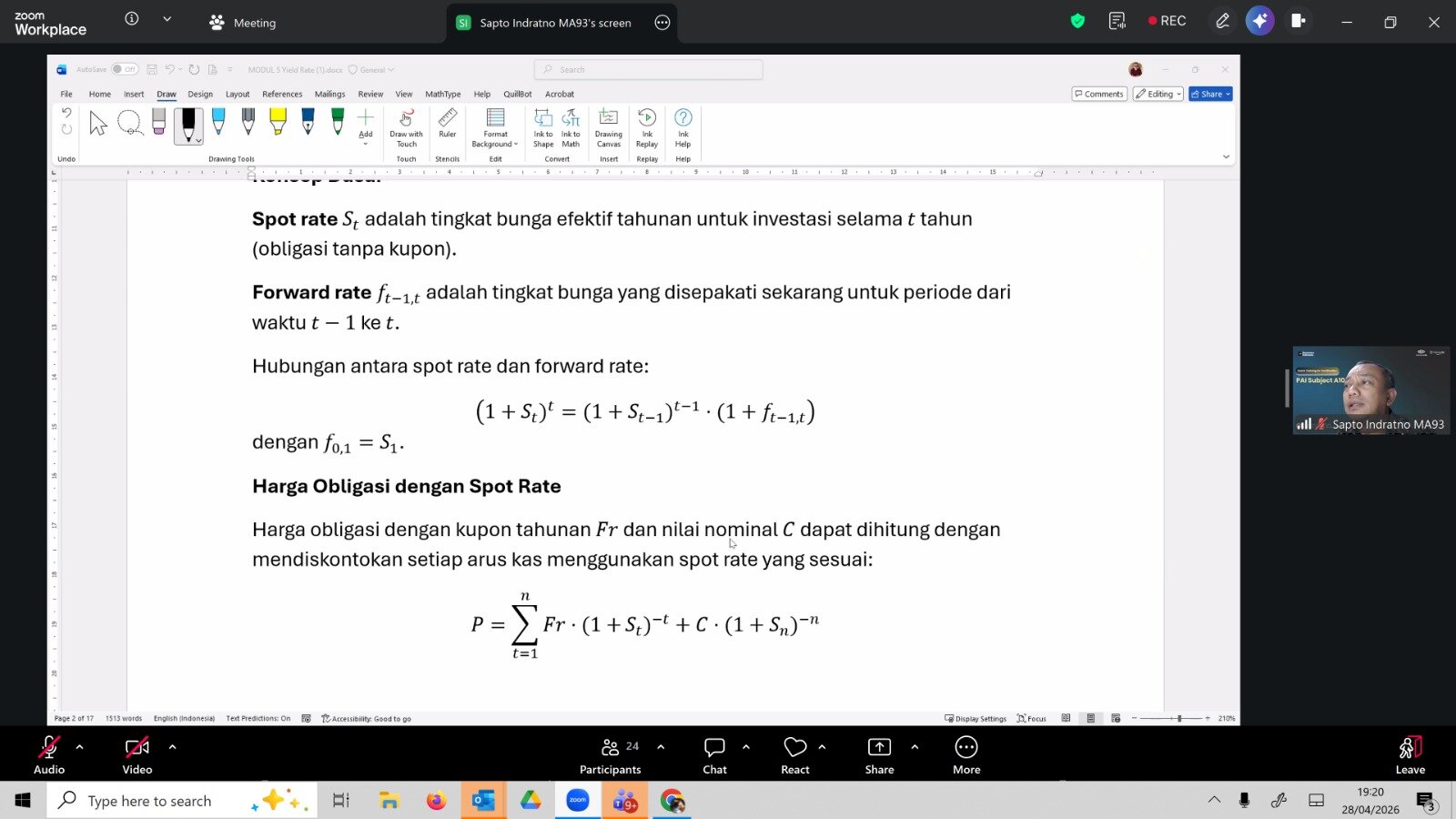Viewport: 1456px width, 819px height.
Task: Open the Zoom Chat panel
Action: [715, 755]
